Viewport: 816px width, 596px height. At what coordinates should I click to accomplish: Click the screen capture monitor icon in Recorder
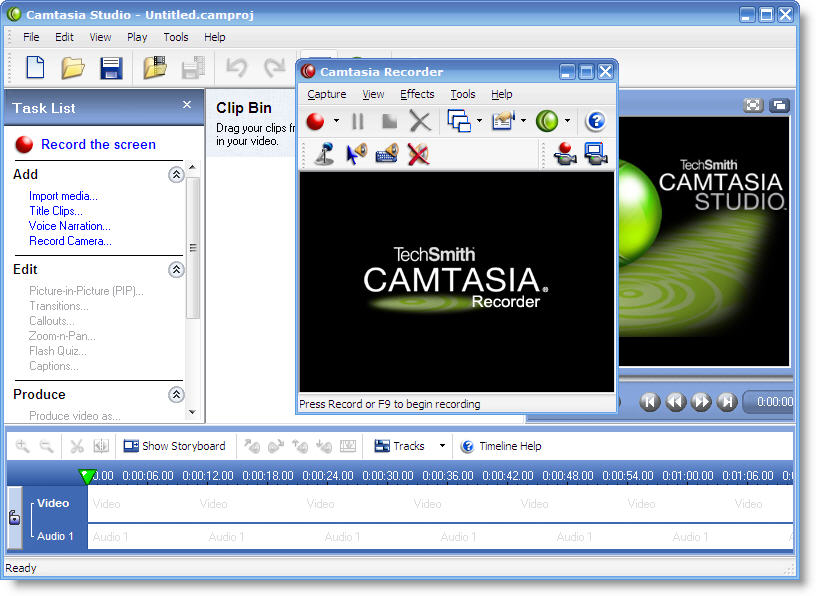596,154
